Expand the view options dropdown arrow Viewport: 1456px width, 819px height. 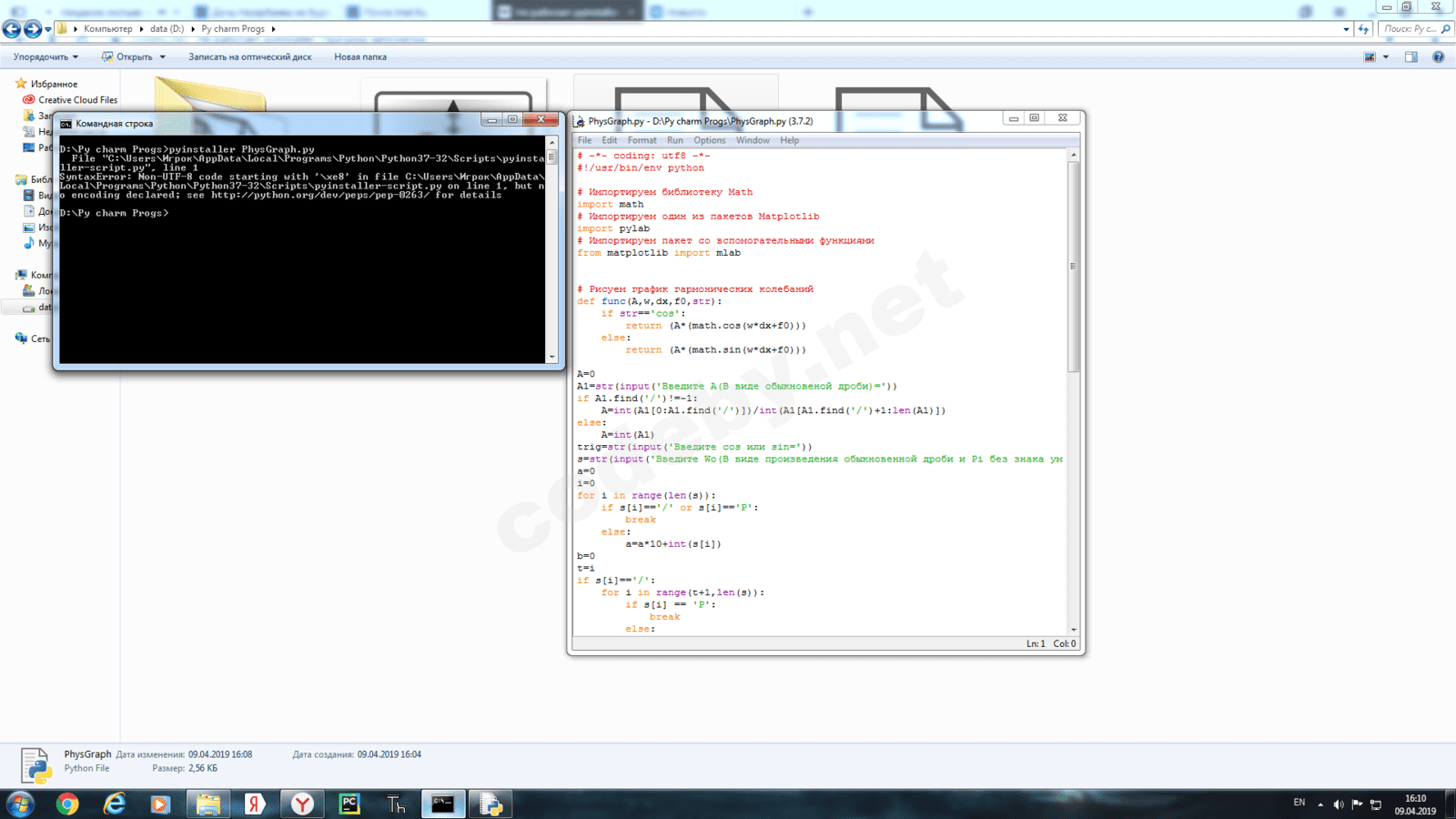click(1386, 56)
